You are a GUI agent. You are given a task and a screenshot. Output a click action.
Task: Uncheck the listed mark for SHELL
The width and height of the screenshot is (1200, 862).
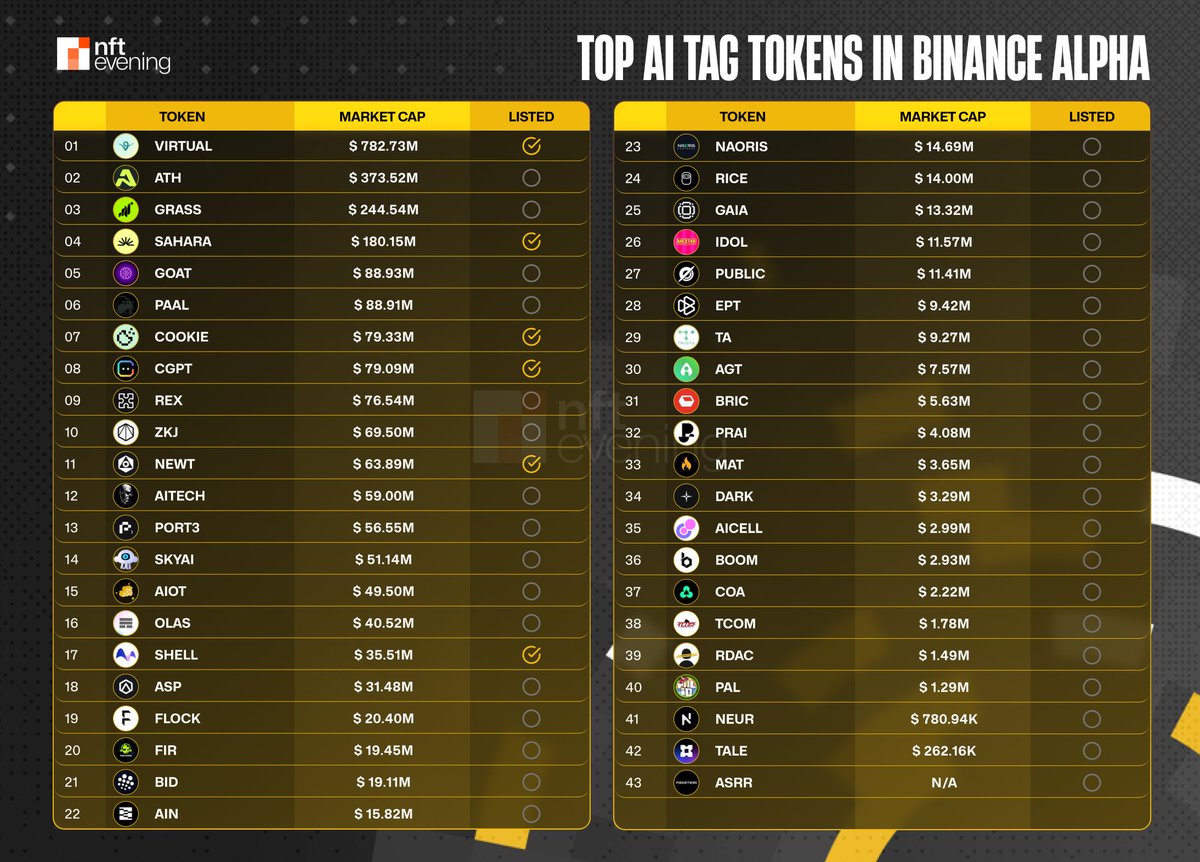(531, 655)
